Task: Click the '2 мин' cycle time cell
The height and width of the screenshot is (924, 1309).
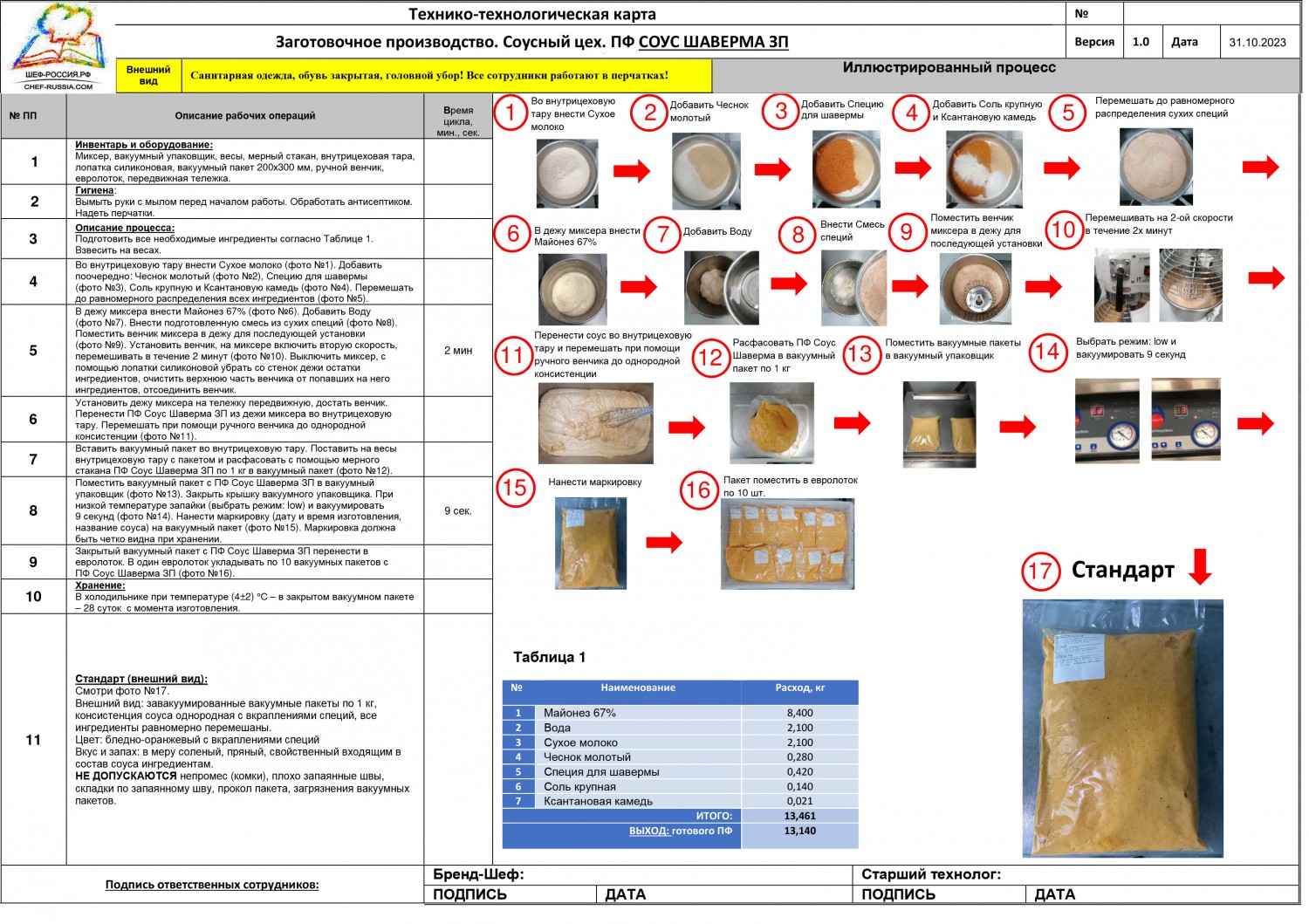Action: point(458,351)
